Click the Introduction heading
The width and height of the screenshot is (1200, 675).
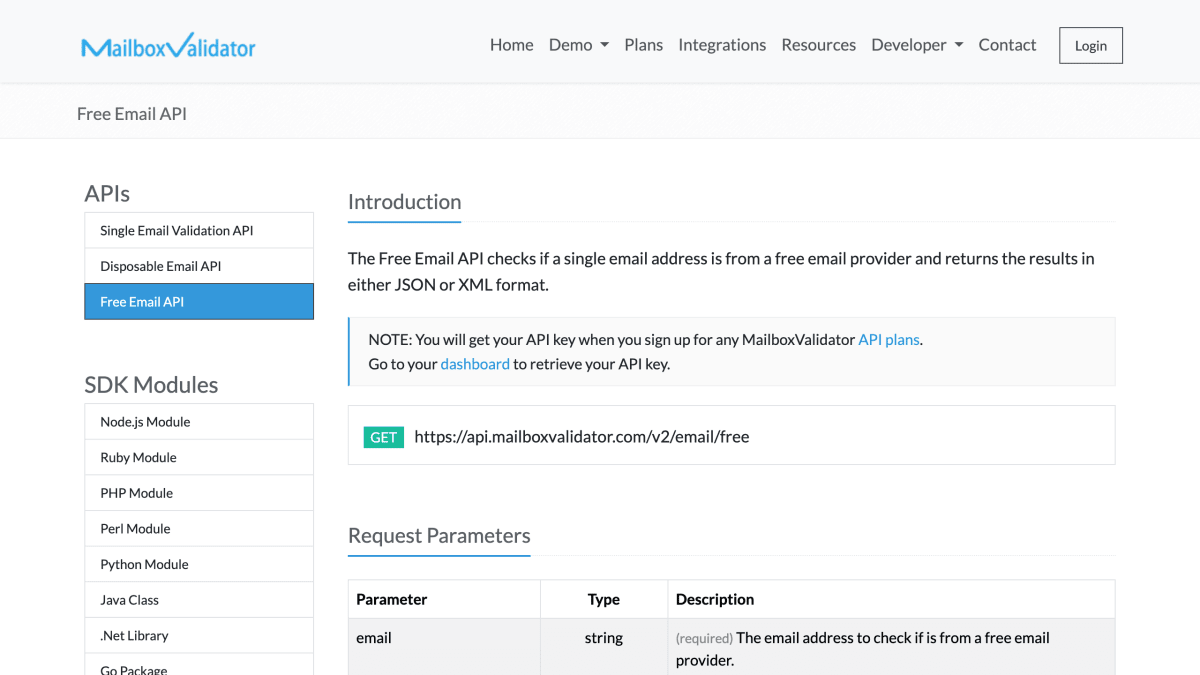coord(405,202)
